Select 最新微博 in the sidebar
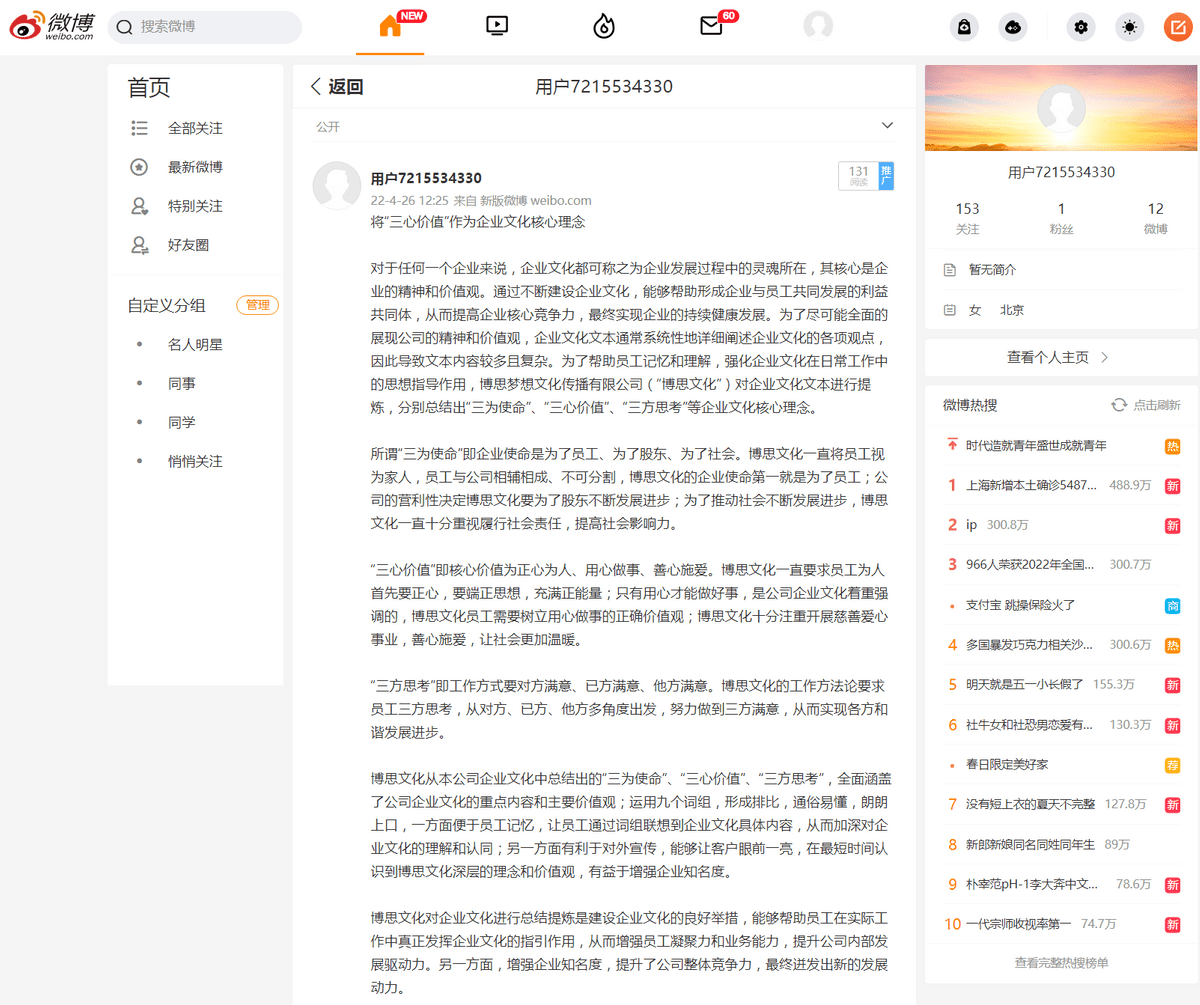 click(x=195, y=167)
